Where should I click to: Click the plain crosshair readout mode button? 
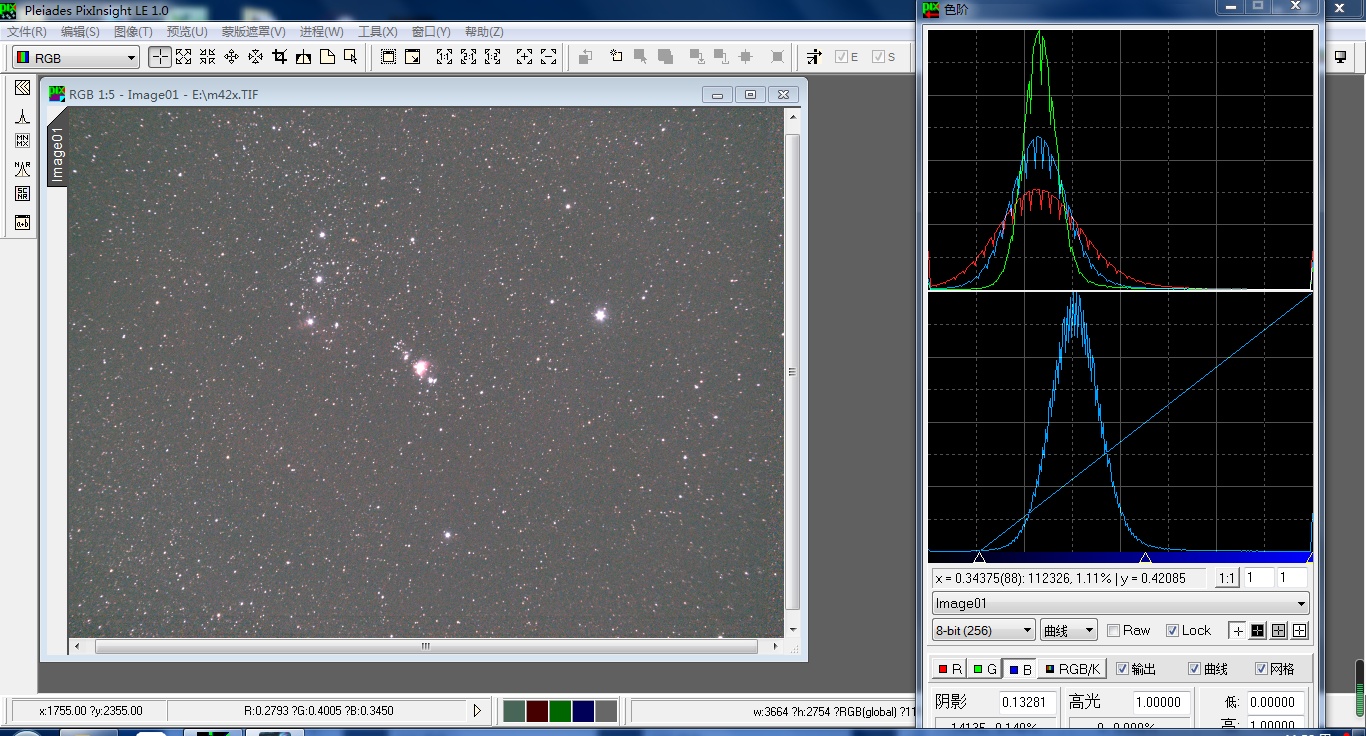click(x=1237, y=631)
